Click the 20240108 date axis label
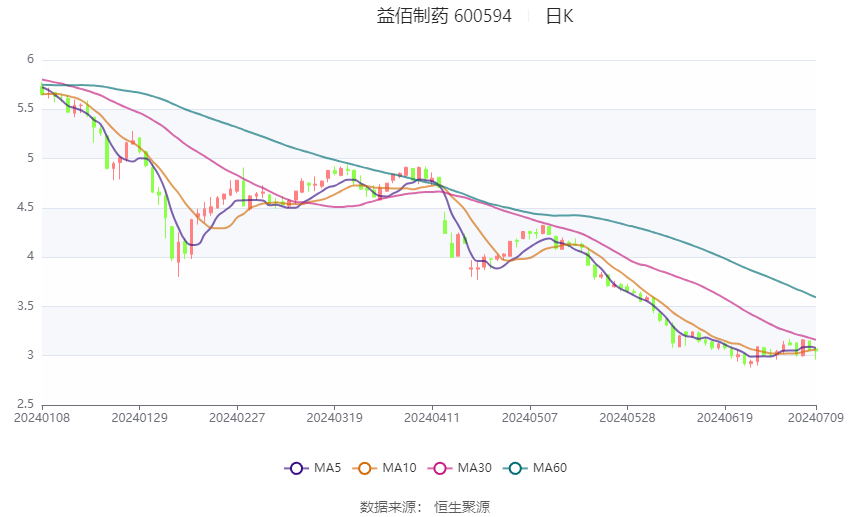 [x=42, y=418]
